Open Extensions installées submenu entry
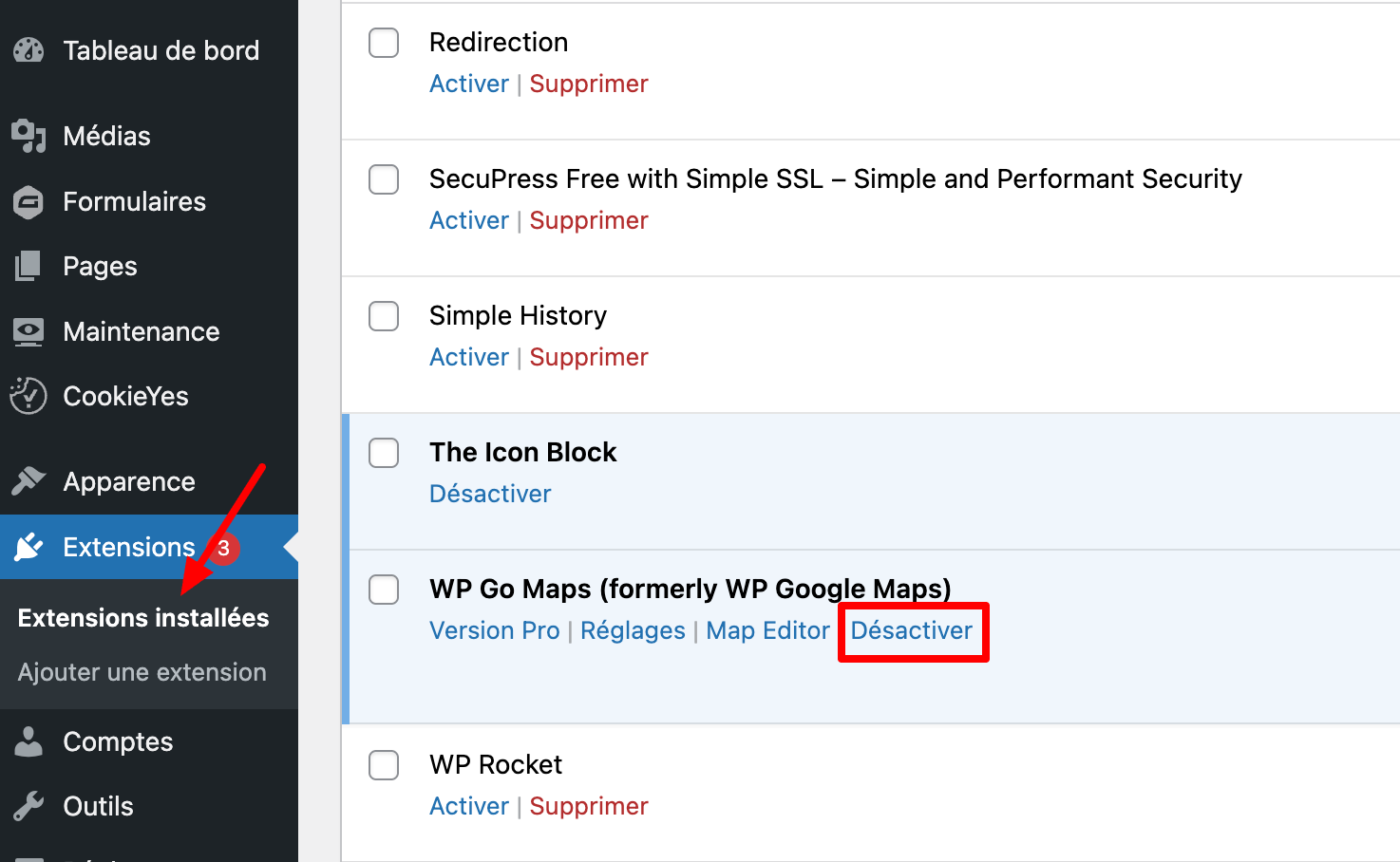Screen dimensions: 1400x862 click(142, 617)
